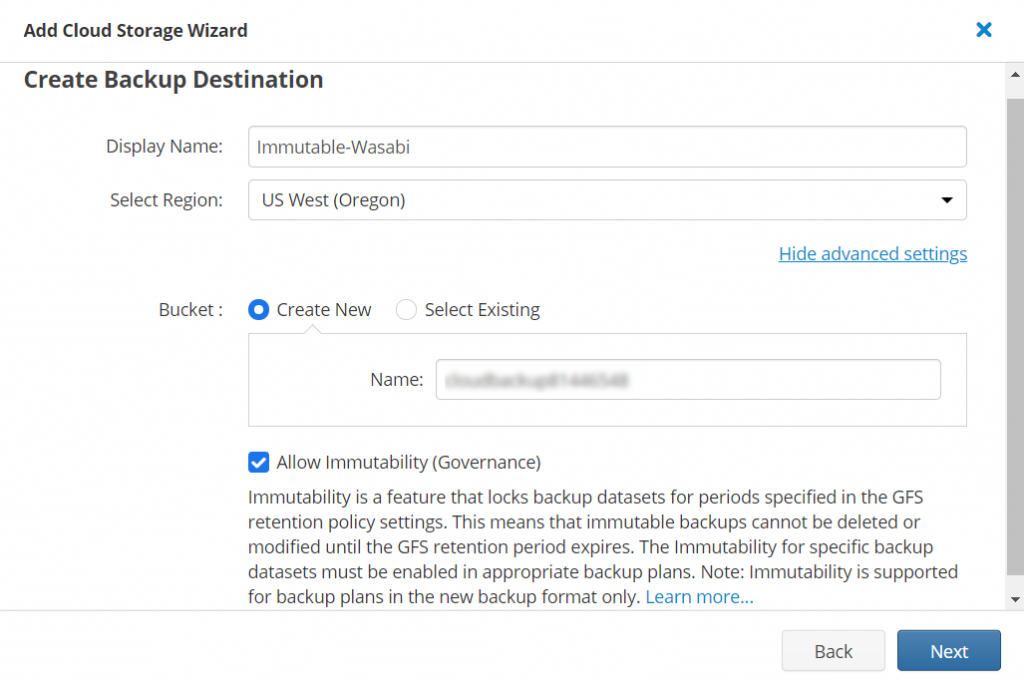
Task: Choose the Select Existing bucket option
Action: point(406,310)
